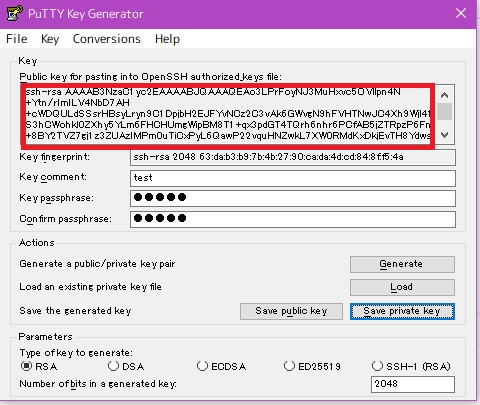This screenshot has width=480, height=405.
Task: Click the Save private key button
Action: coord(402,311)
